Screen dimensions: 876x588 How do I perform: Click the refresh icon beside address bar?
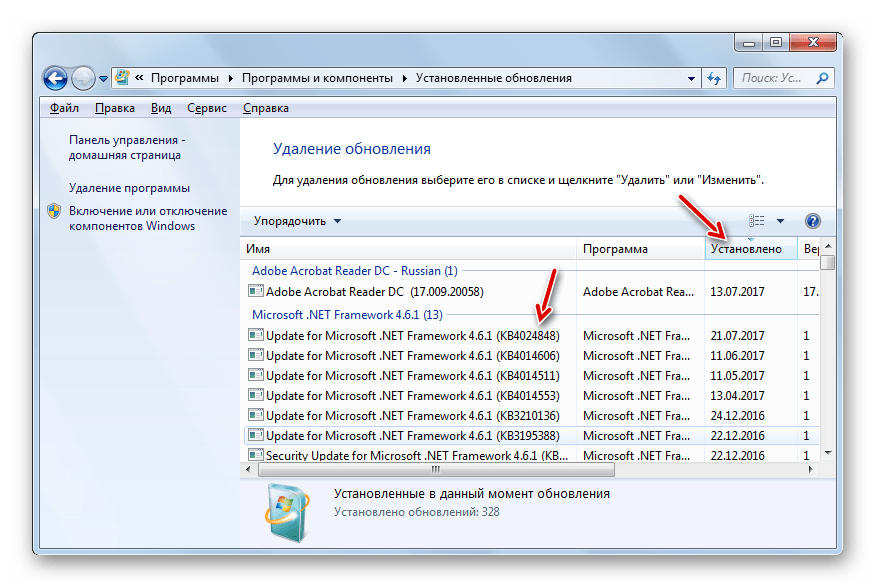pyautogui.click(x=715, y=78)
